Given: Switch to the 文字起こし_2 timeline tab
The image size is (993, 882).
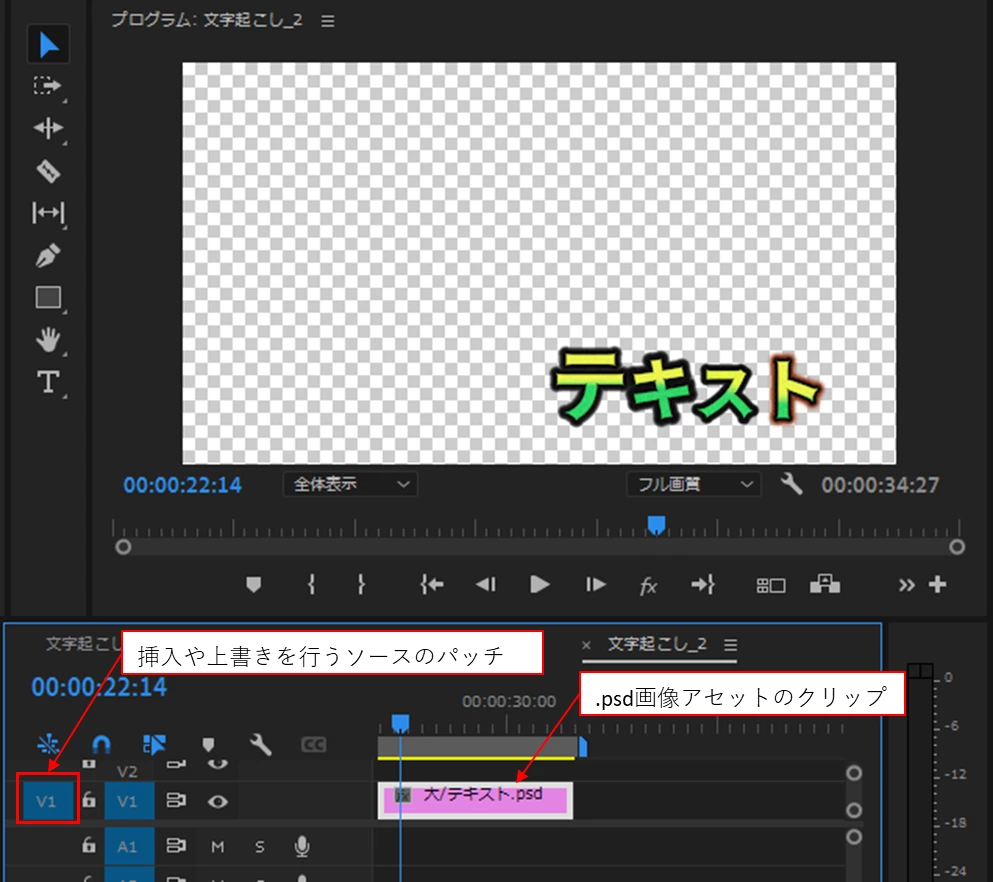Looking at the screenshot, I should pos(657,644).
